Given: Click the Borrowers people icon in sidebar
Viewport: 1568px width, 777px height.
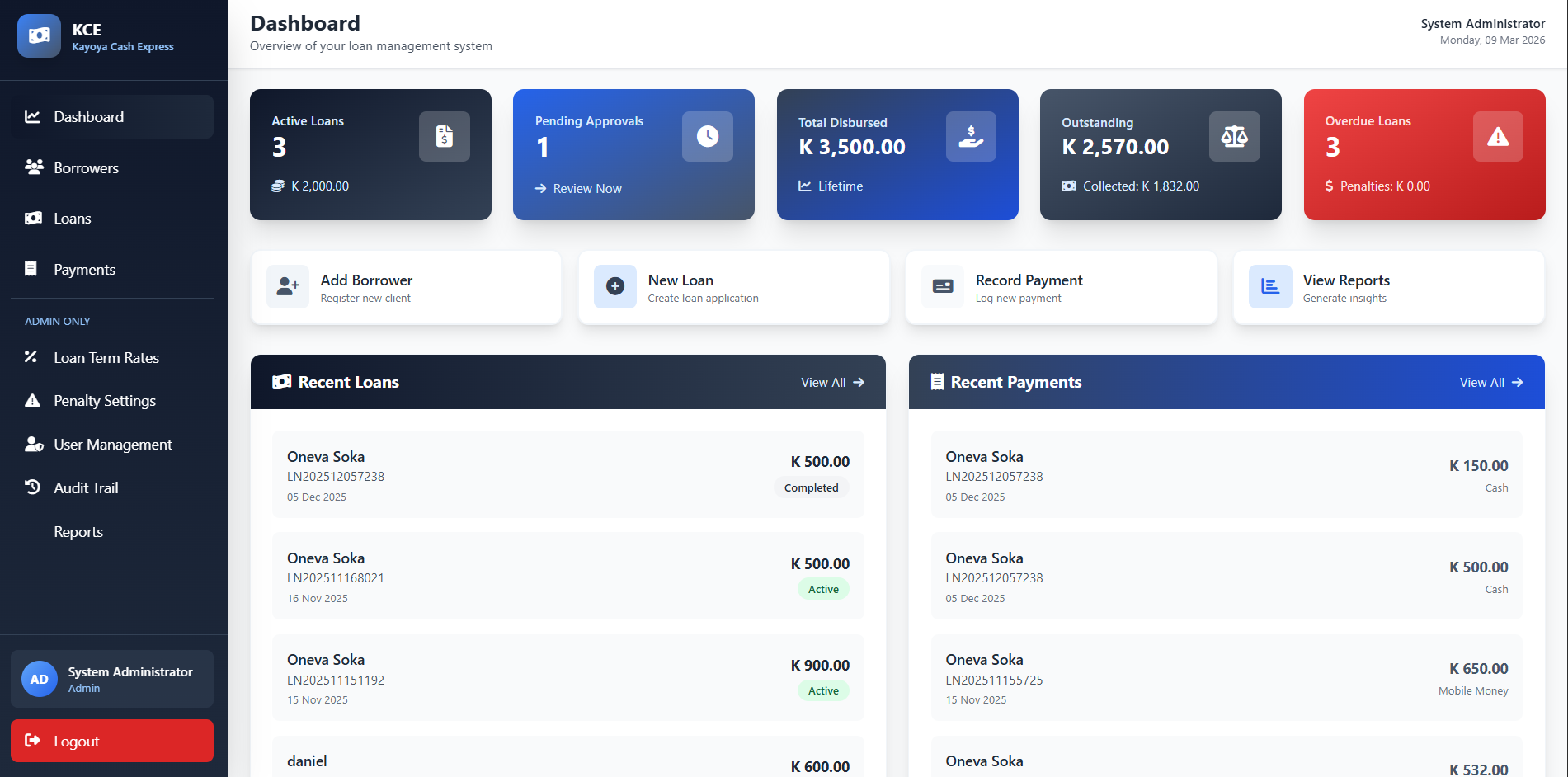Looking at the screenshot, I should pos(34,167).
